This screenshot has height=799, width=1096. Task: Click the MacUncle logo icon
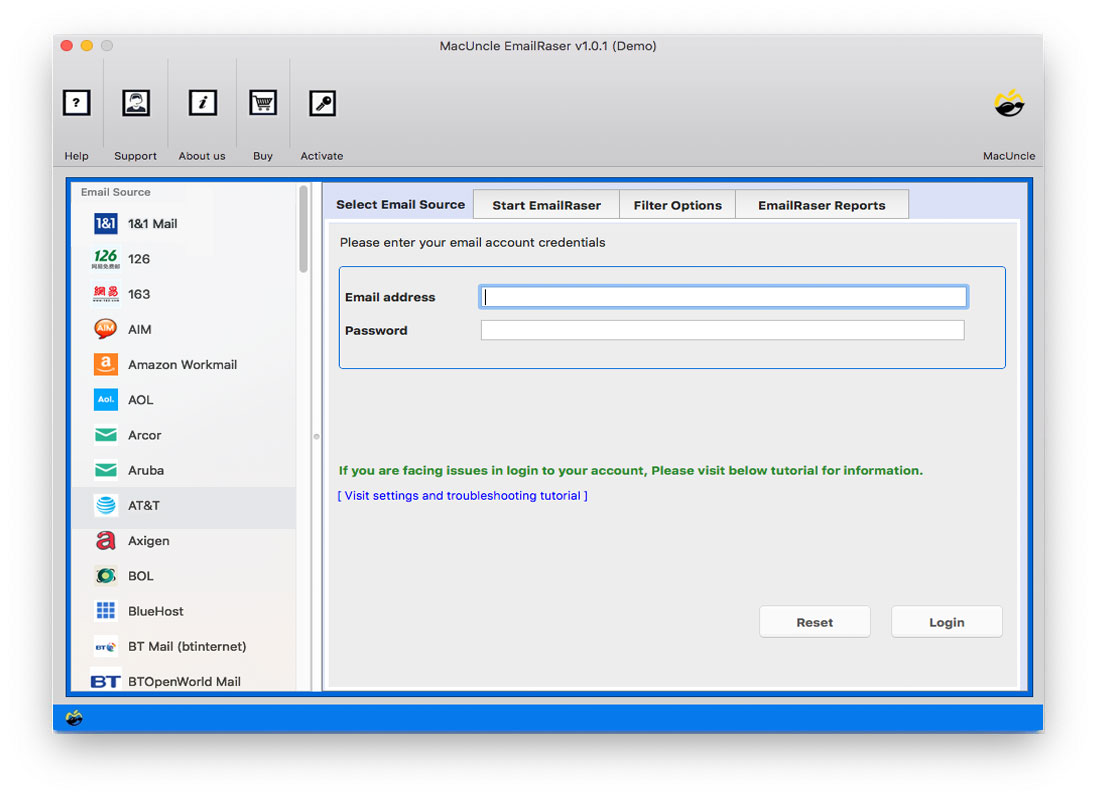[1008, 103]
